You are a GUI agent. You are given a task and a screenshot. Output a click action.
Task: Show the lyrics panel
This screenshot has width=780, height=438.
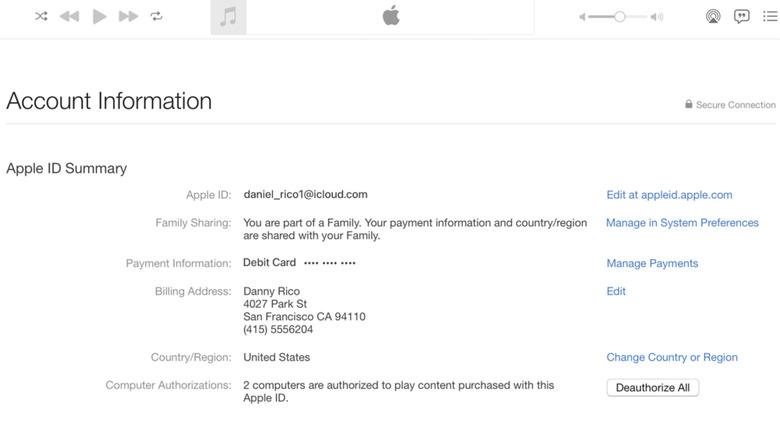pyautogui.click(x=742, y=17)
